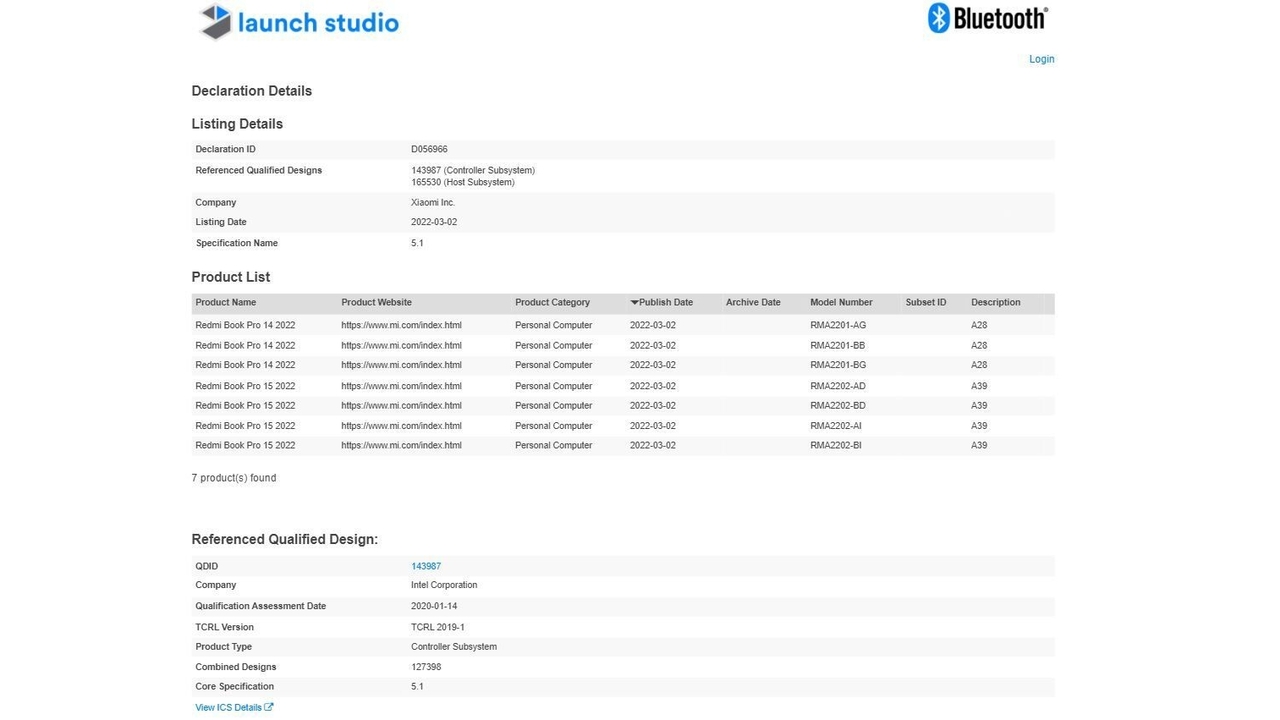This screenshot has height=720, width=1280.
Task: Click 7 product(s) found text
Action: (x=234, y=478)
